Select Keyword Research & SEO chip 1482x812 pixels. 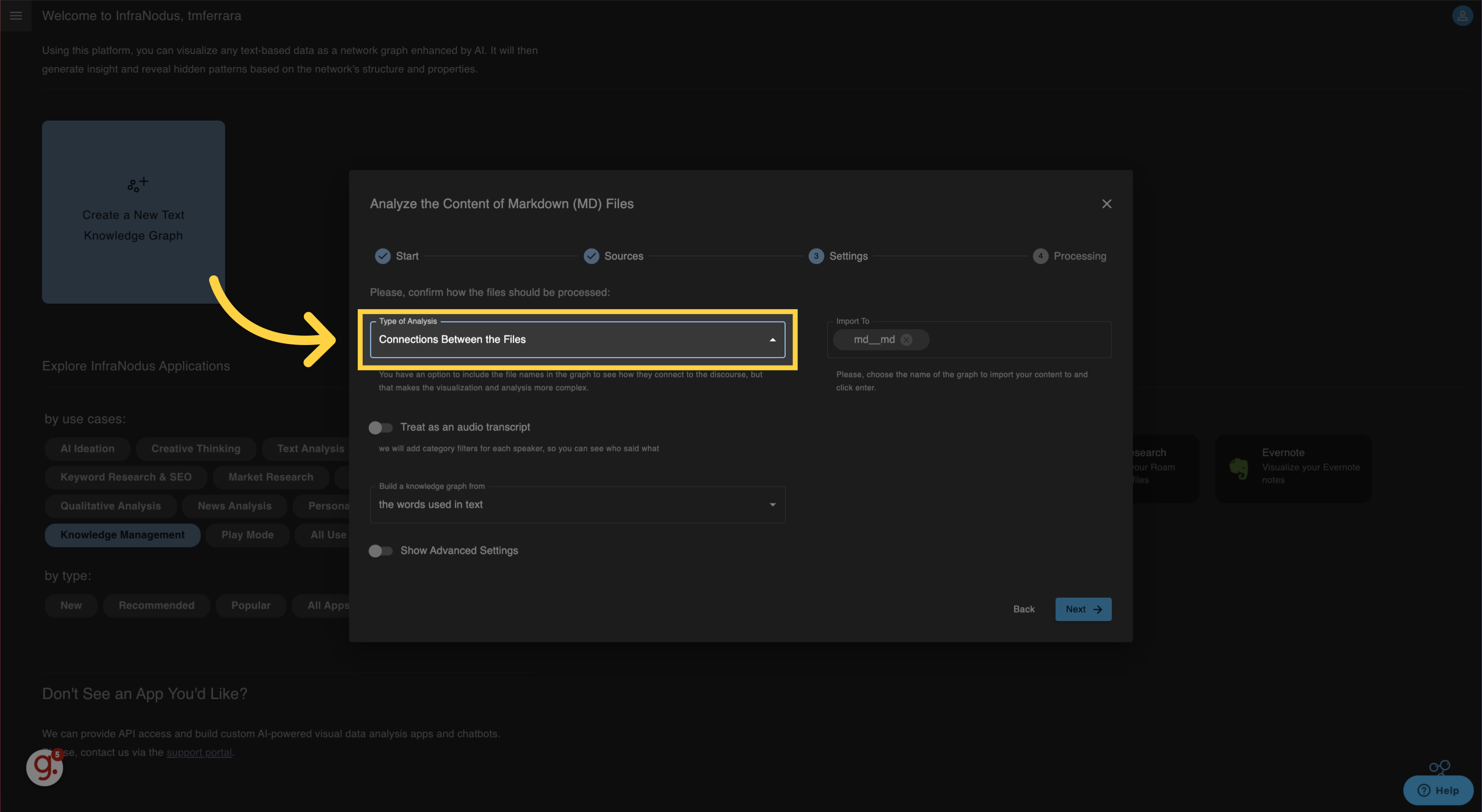(x=126, y=477)
